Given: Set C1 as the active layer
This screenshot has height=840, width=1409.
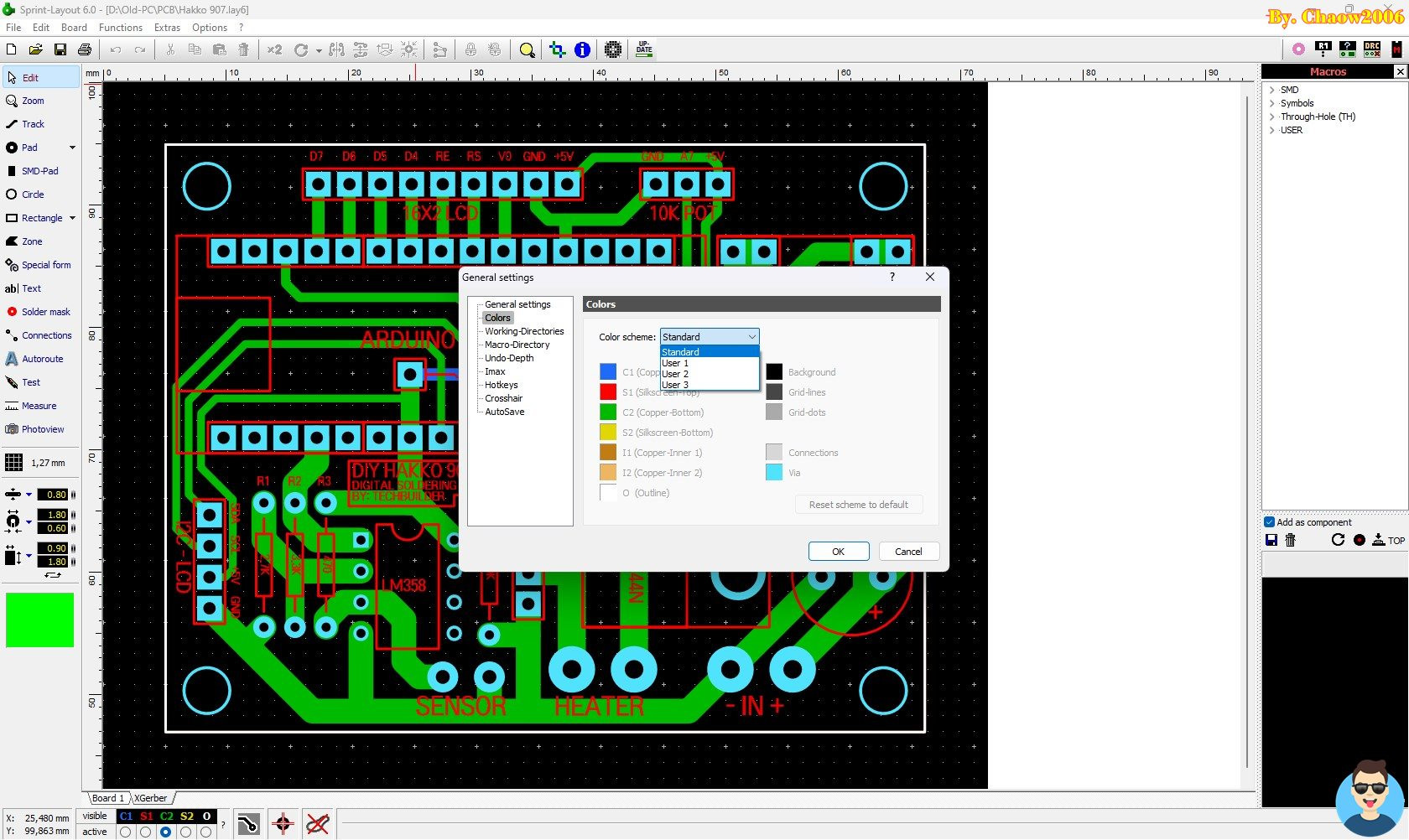Looking at the screenshot, I should click(126, 832).
